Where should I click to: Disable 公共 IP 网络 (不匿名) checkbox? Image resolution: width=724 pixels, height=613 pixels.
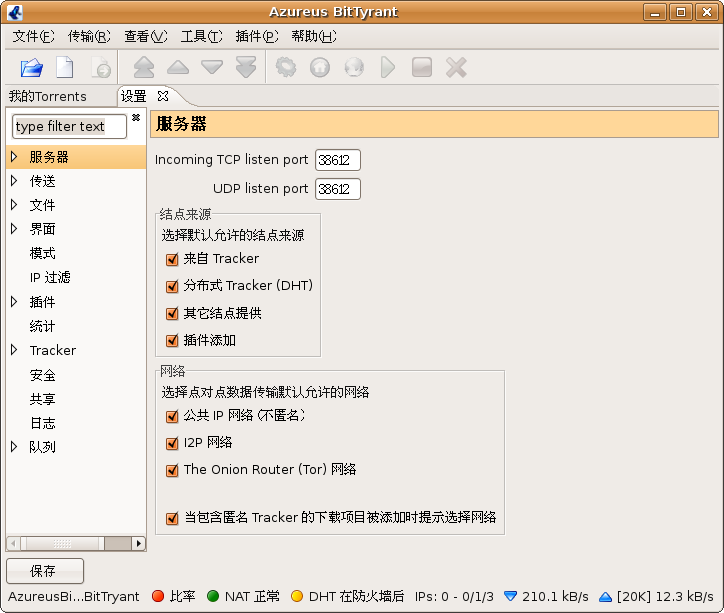click(172, 416)
